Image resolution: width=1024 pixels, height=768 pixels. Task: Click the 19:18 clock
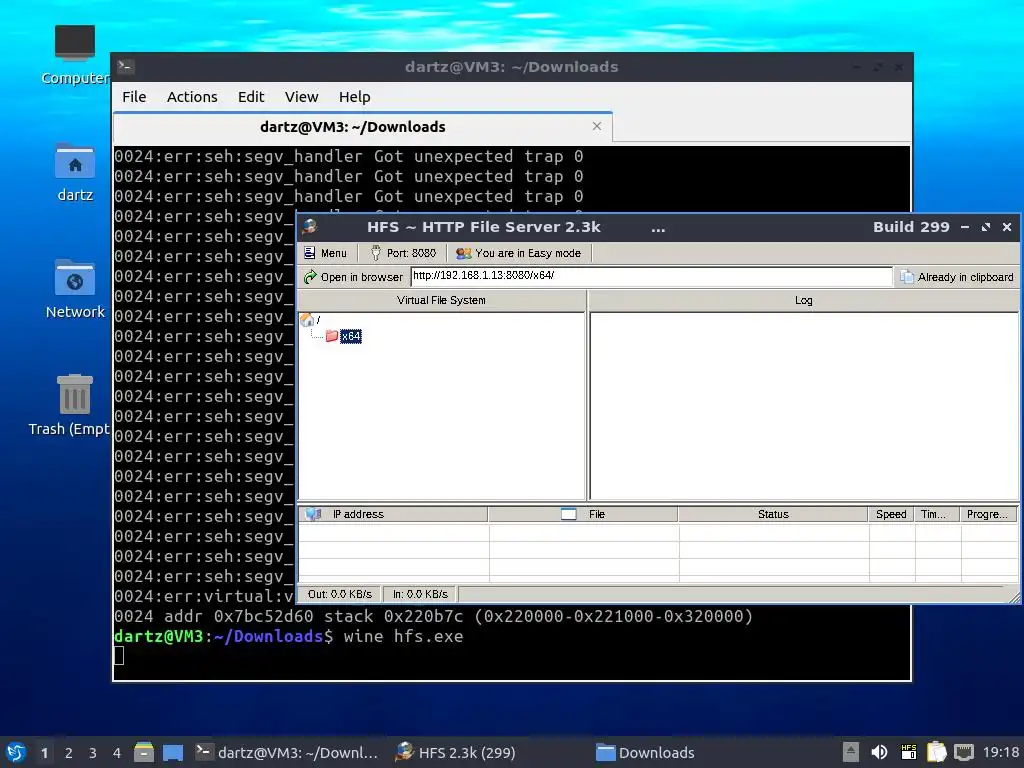(x=1000, y=752)
